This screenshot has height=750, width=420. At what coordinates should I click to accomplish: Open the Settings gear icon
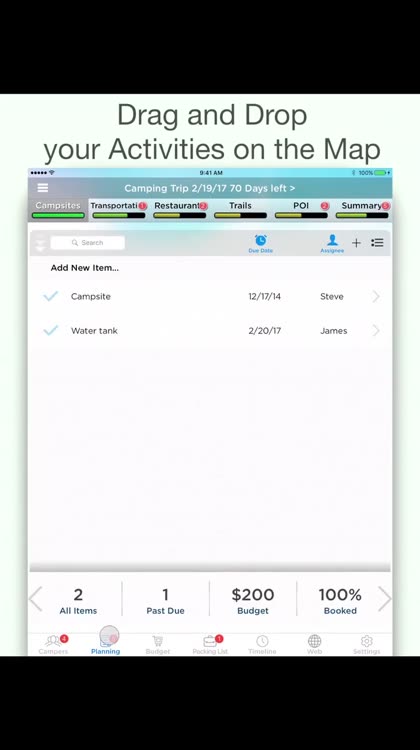366,640
